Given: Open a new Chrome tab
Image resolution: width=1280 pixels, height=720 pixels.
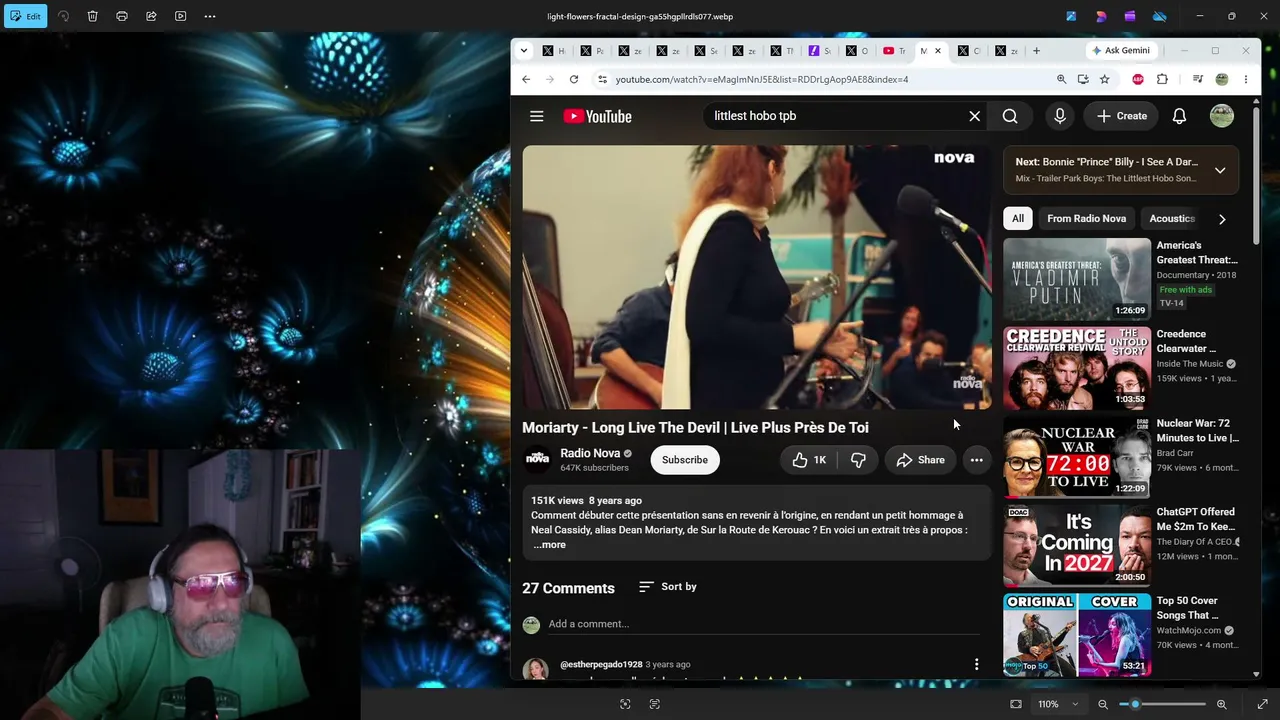Looking at the screenshot, I should [1036, 51].
